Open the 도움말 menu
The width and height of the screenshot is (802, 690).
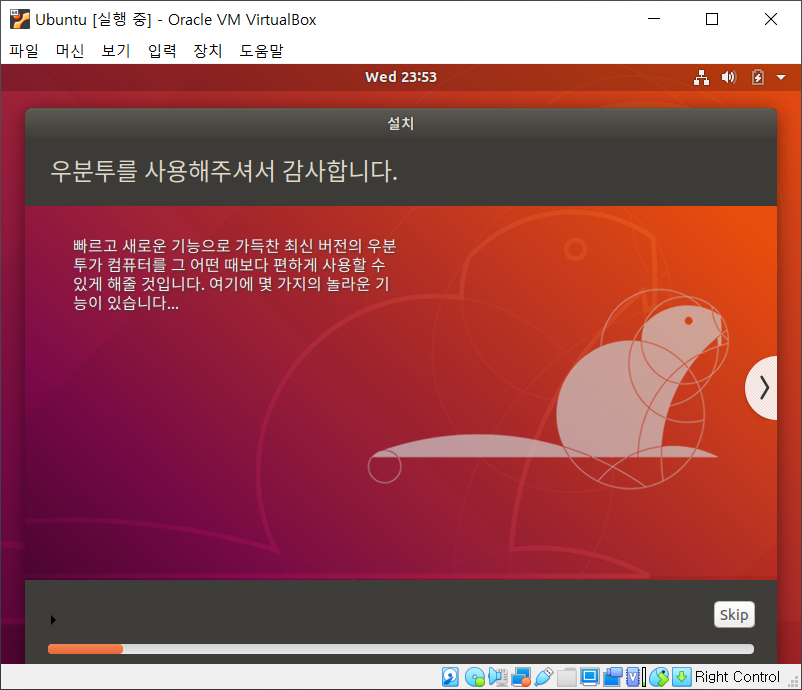(x=261, y=51)
